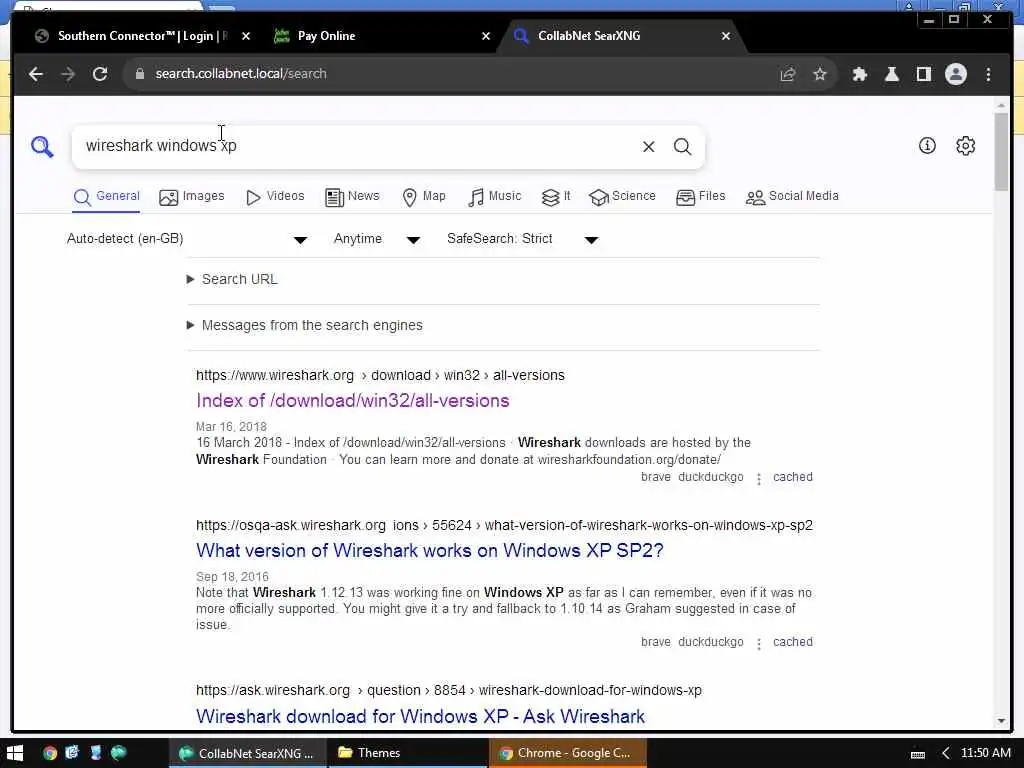
Task: Launch Chrome from taskbar pinned icon
Action: (50, 753)
